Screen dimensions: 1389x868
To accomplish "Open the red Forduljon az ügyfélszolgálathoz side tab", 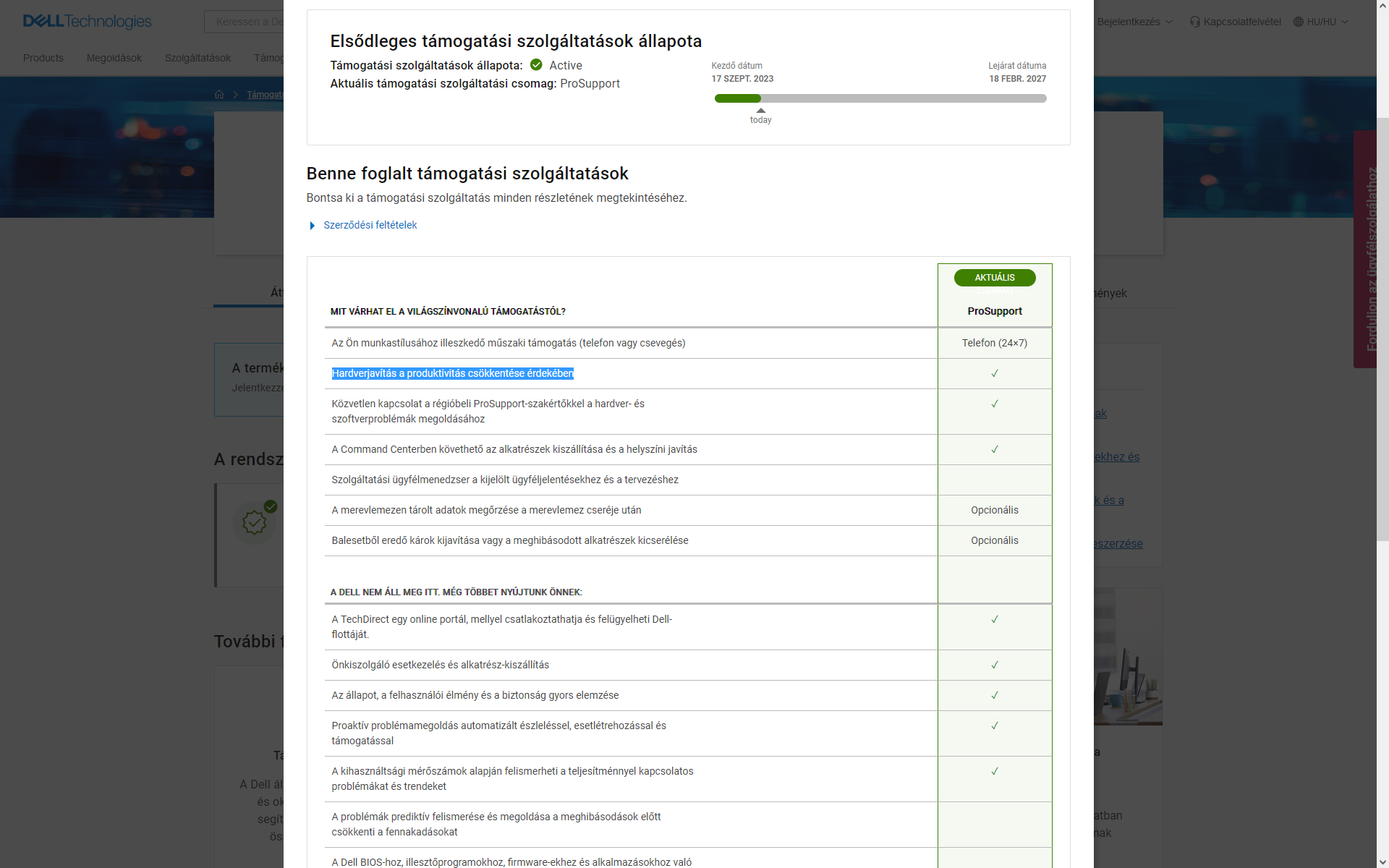I will click(x=1364, y=250).
